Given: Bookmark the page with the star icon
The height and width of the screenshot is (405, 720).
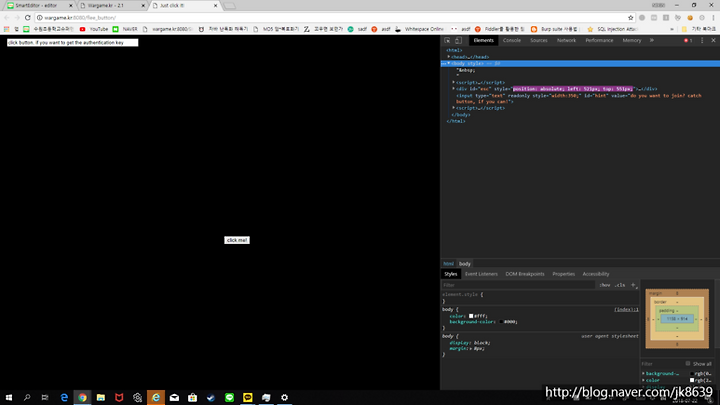Looking at the screenshot, I should pos(630,17).
